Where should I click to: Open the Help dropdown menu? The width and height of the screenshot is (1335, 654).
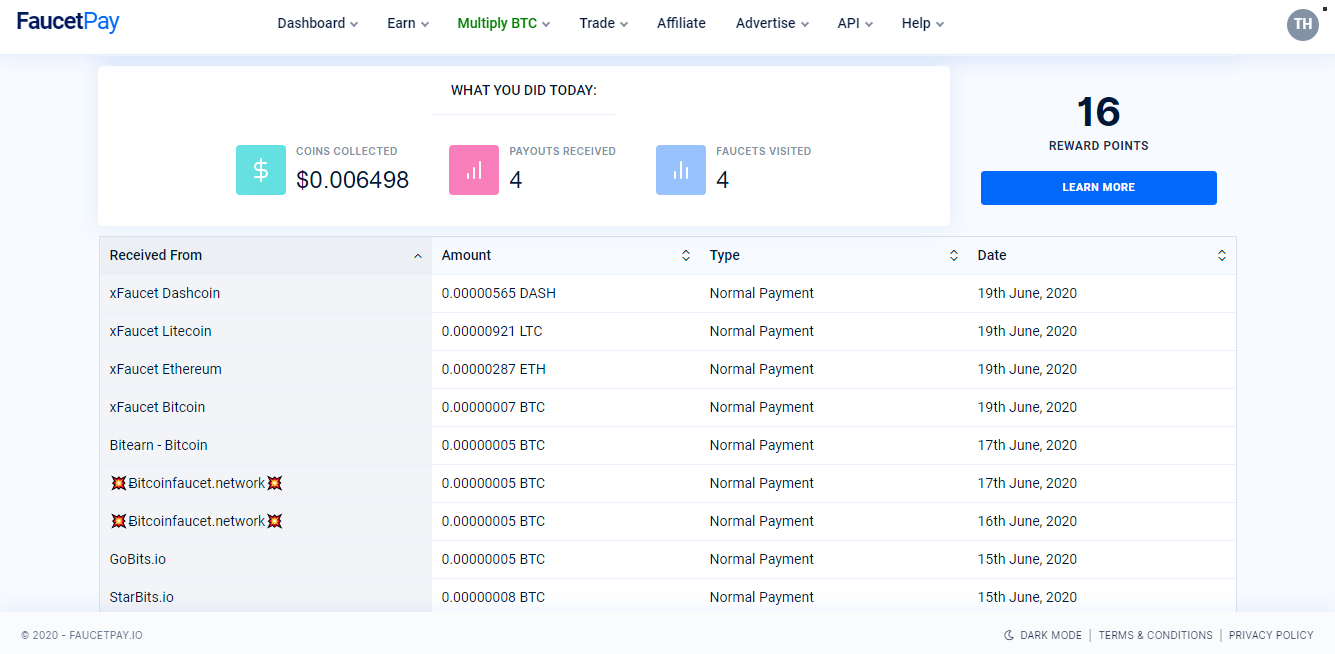pos(922,23)
